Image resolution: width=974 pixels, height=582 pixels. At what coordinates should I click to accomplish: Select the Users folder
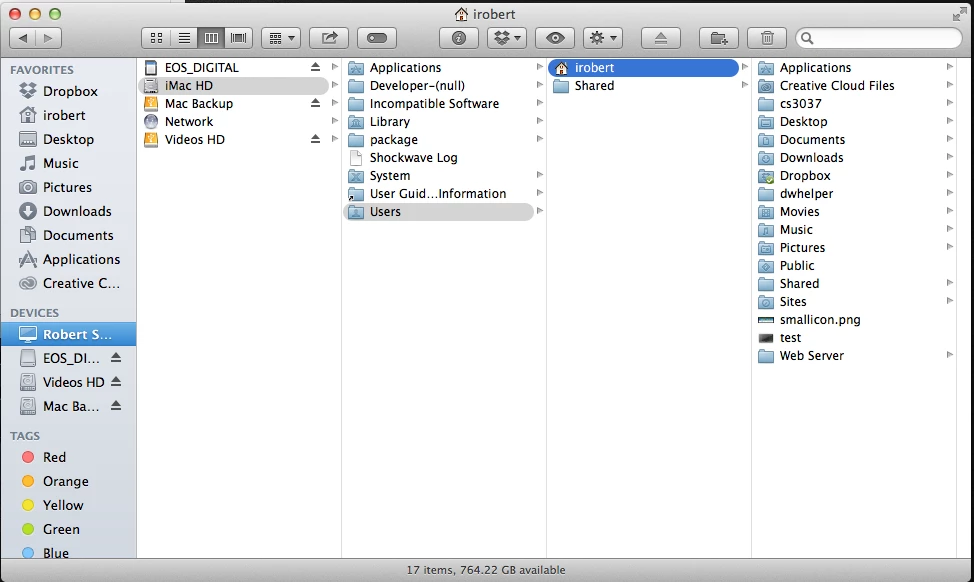[x=438, y=212]
